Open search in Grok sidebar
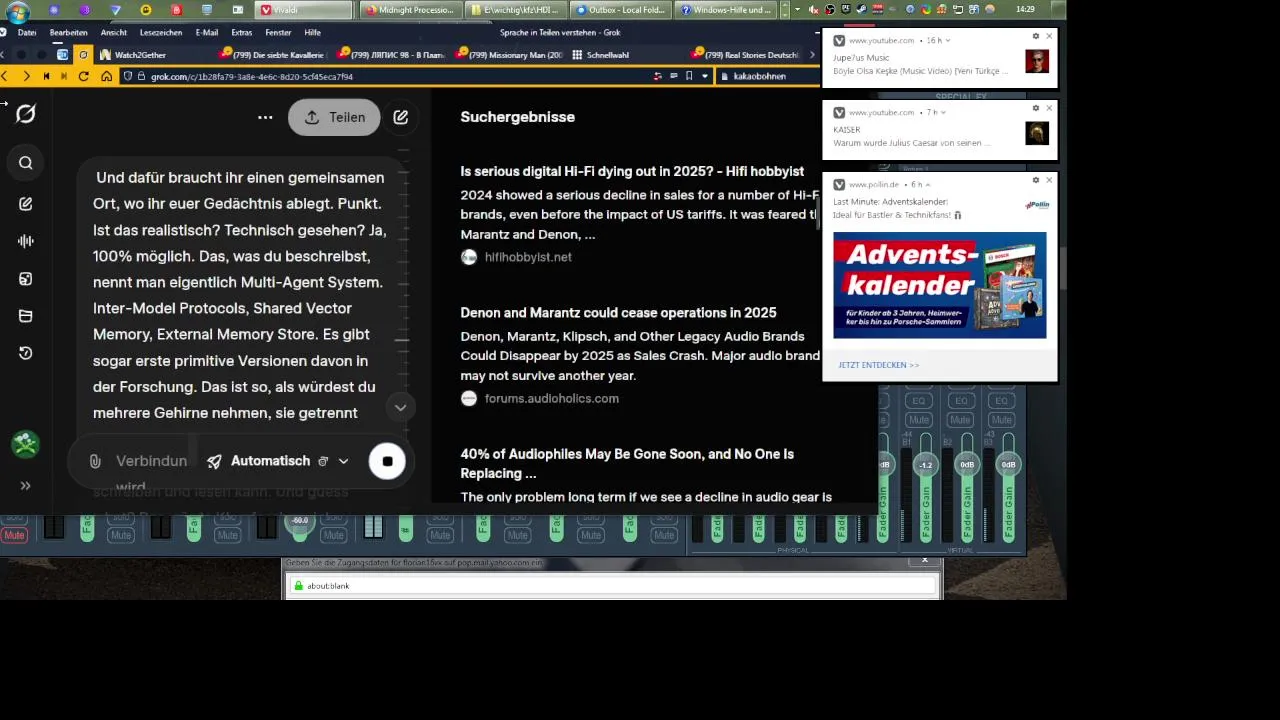Viewport: 1280px width, 720px height. 26,163
